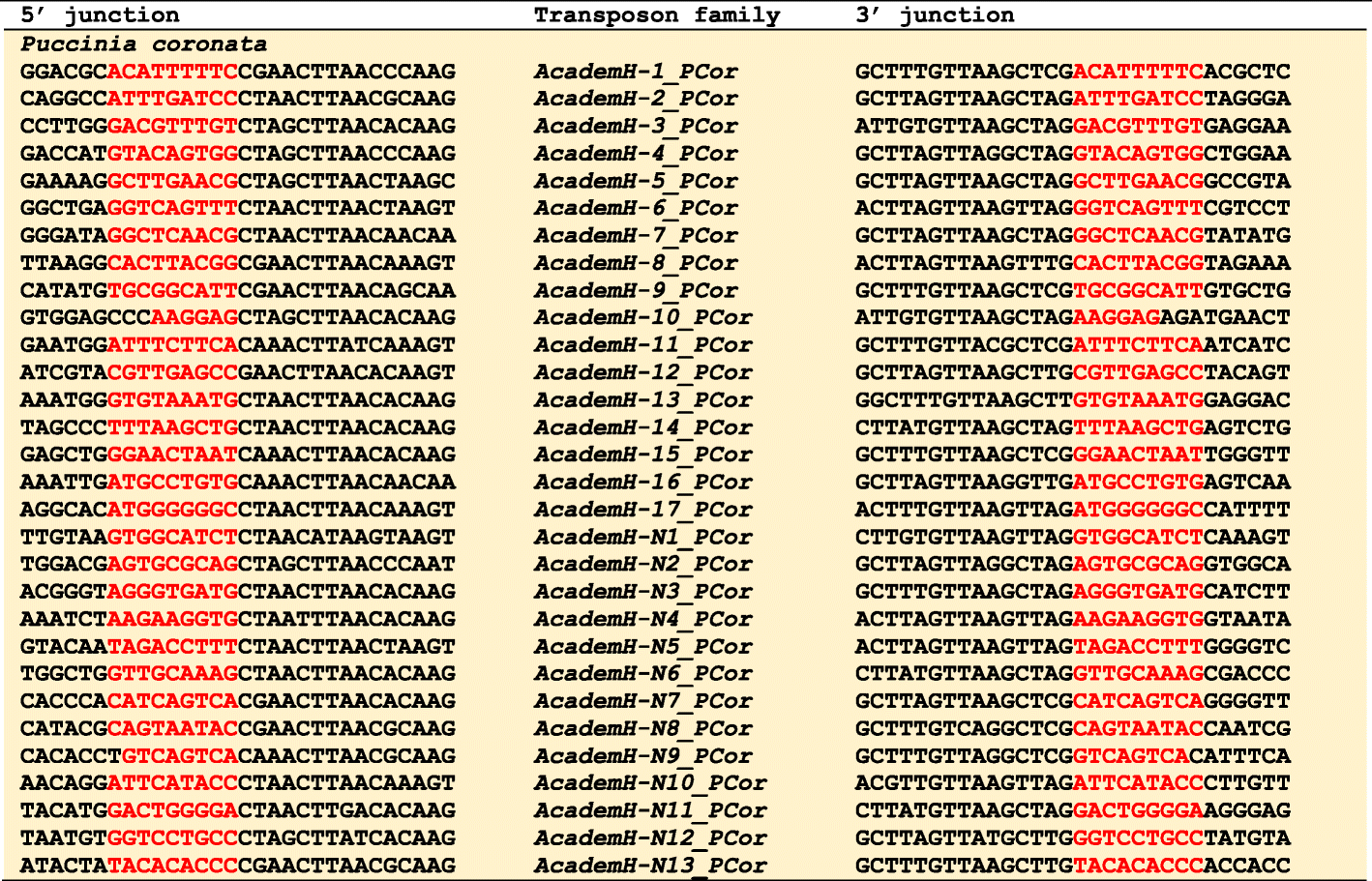Select the AcademH-14_PCor family name
The height and width of the screenshot is (881, 1372).
[x=643, y=427]
